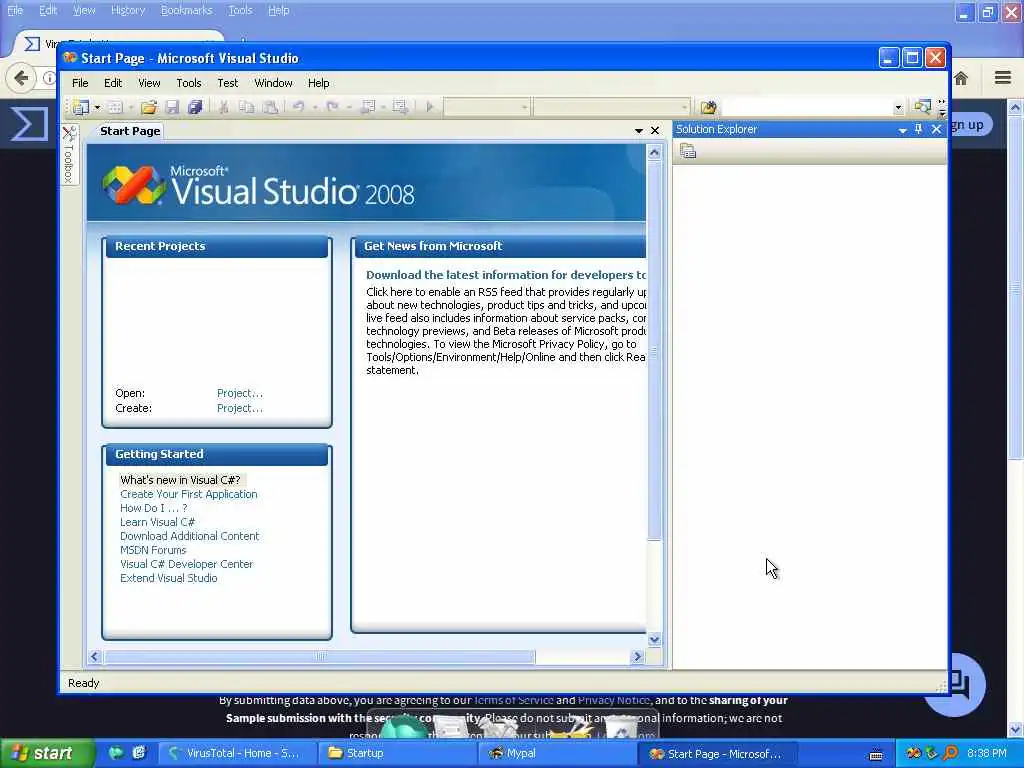Click the Extend Visual Studio link
The height and width of the screenshot is (768, 1024).
pos(168,578)
